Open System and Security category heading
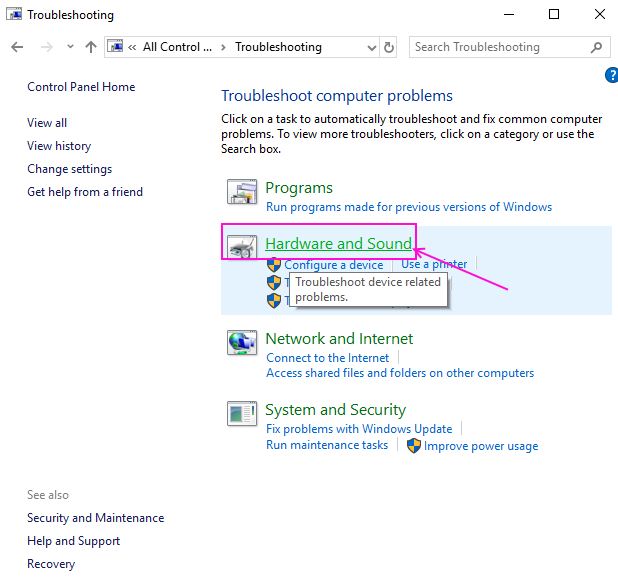 [x=335, y=410]
